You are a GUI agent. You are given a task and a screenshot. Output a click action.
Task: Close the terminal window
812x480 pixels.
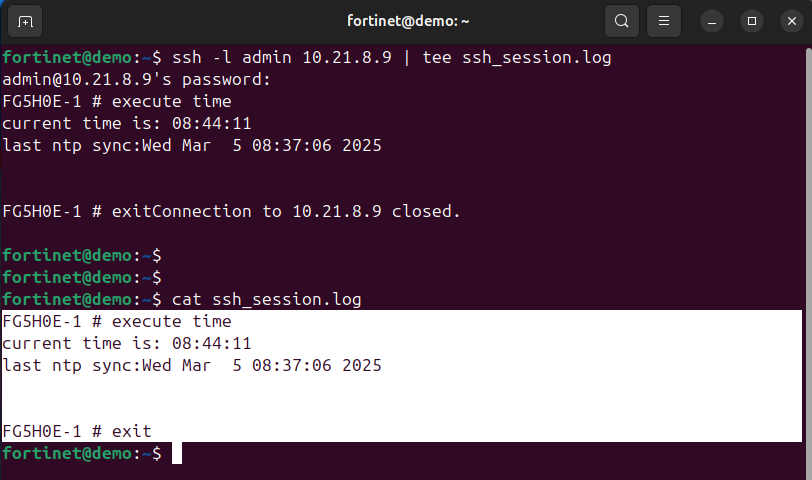coord(788,20)
